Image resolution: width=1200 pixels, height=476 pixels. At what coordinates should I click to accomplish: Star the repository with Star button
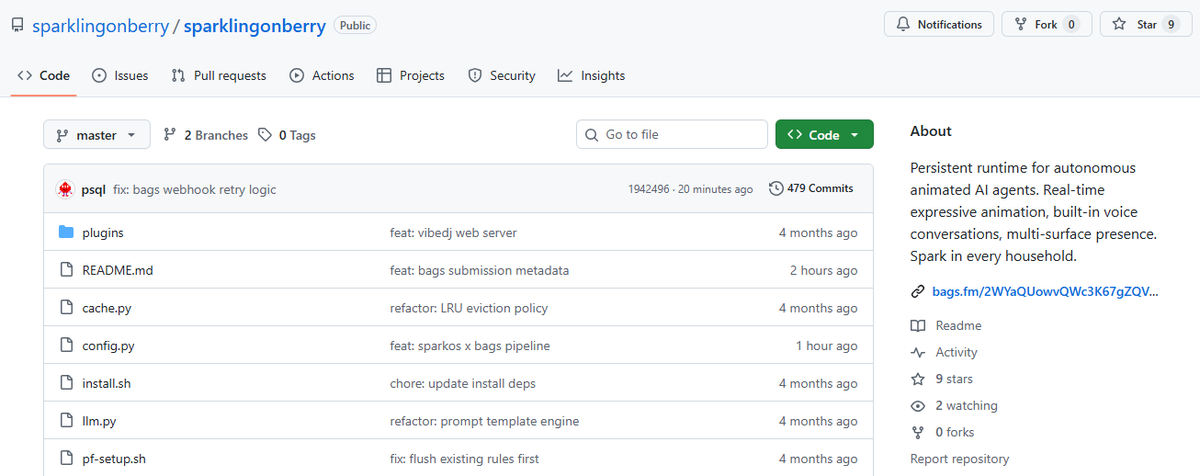(x=1145, y=25)
